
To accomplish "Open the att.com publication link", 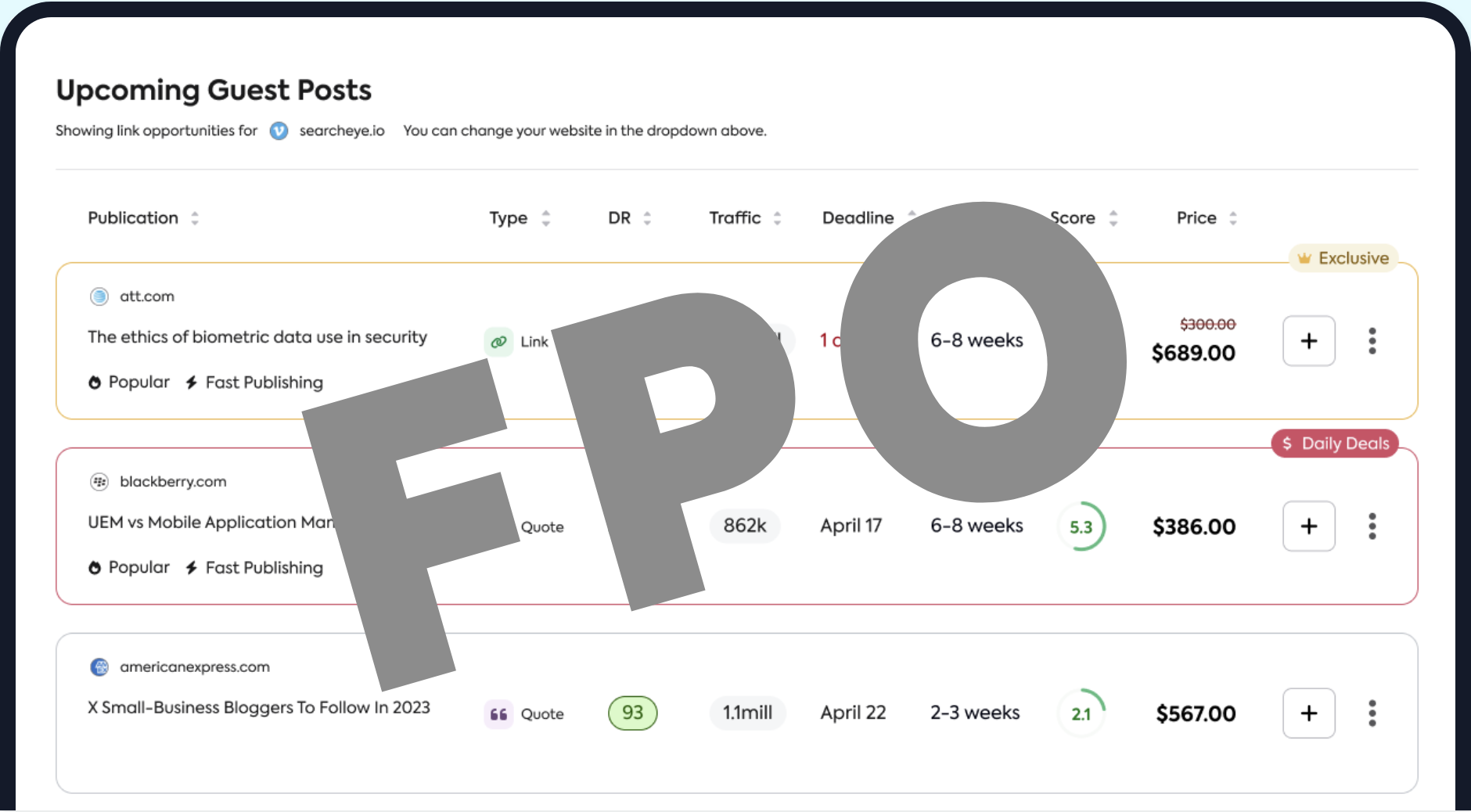I will 147,296.
